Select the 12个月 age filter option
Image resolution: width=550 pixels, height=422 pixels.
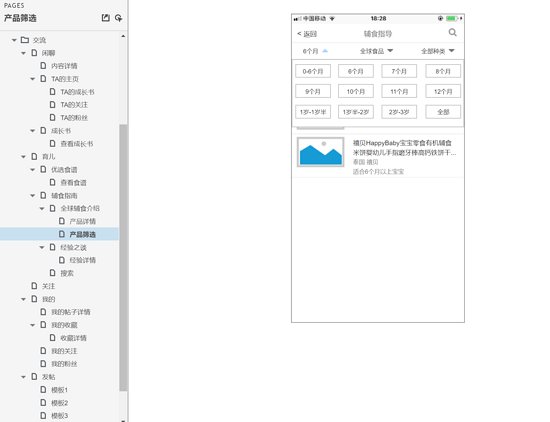(443, 92)
